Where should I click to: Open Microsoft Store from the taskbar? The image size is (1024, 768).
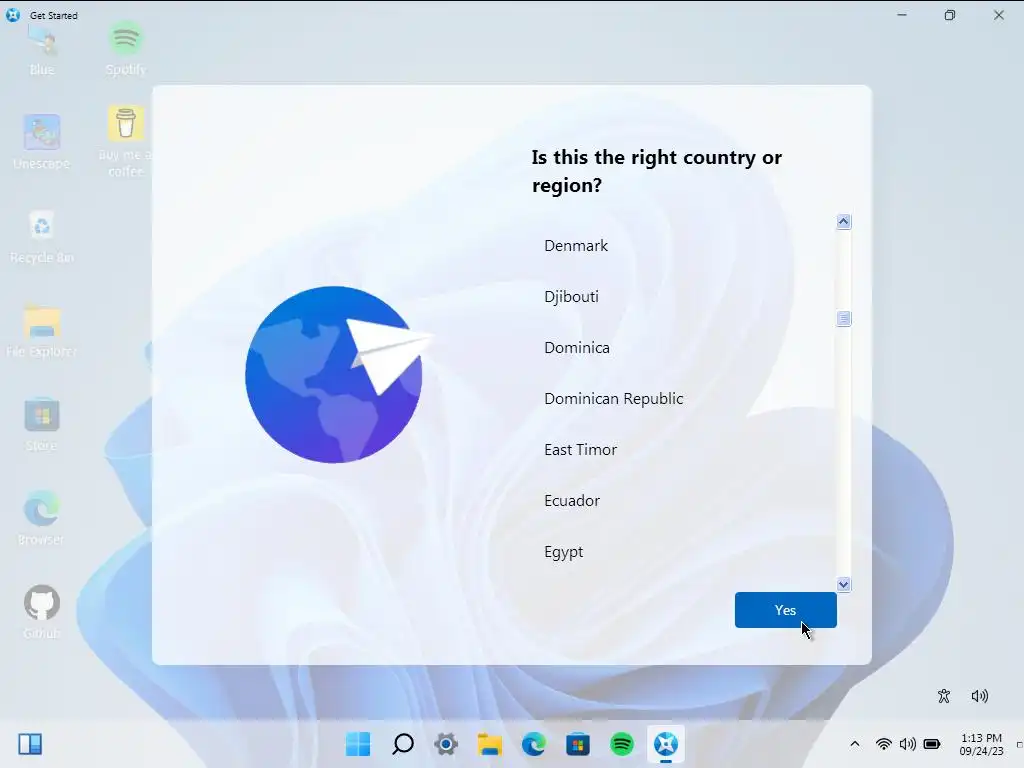[x=577, y=744]
